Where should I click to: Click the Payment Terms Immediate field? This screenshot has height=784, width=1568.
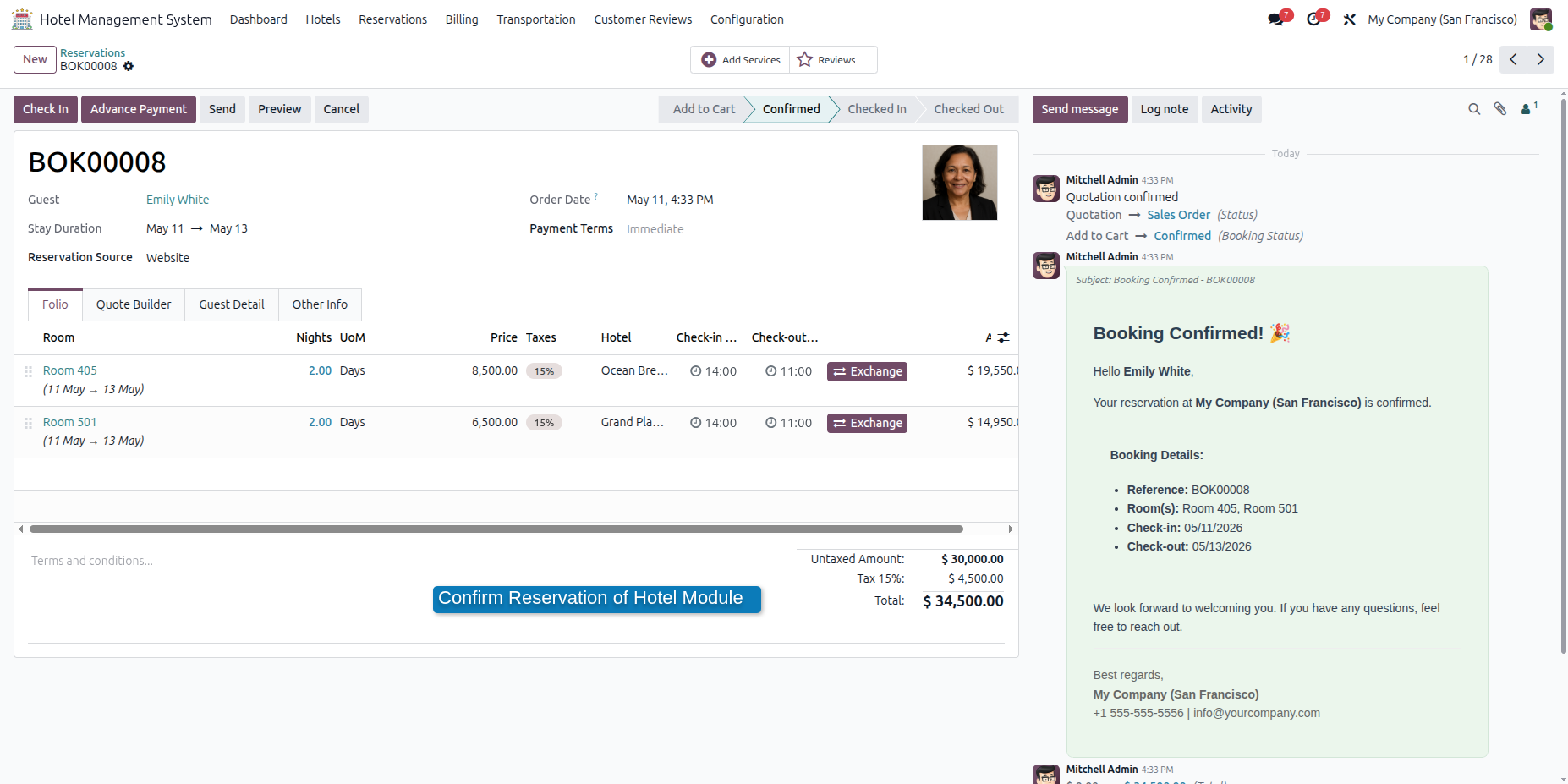[655, 229]
